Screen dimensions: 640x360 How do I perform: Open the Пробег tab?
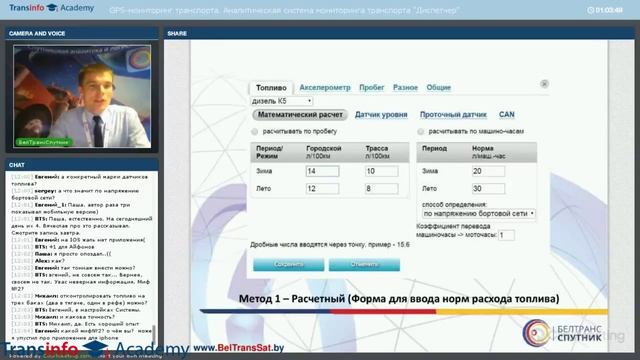(371, 87)
